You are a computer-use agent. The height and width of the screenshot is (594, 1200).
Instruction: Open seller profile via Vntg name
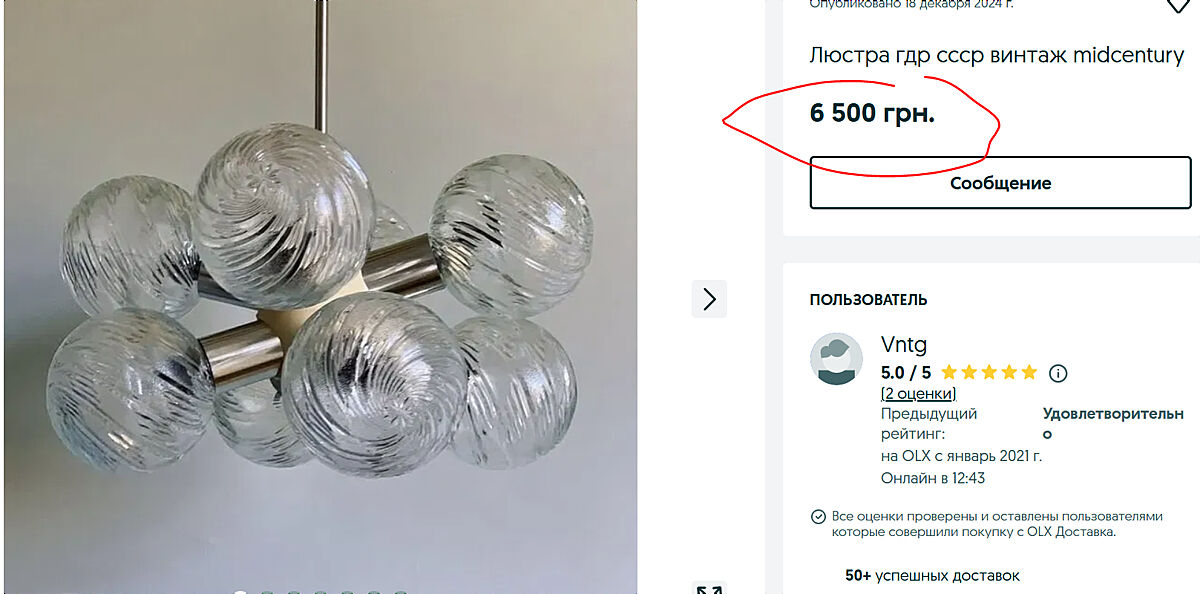tap(903, 345)
